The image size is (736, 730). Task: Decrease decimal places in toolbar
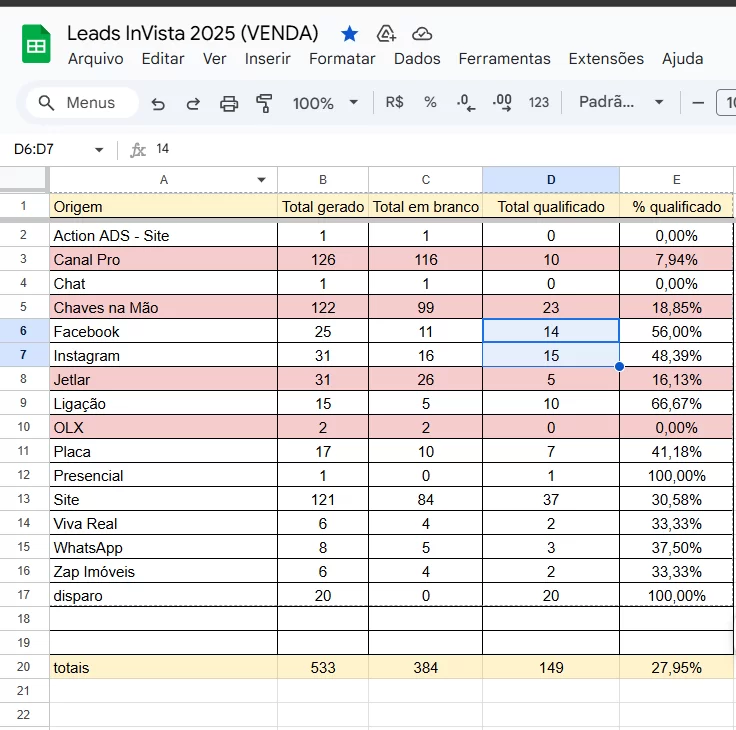tap(465, 103)
